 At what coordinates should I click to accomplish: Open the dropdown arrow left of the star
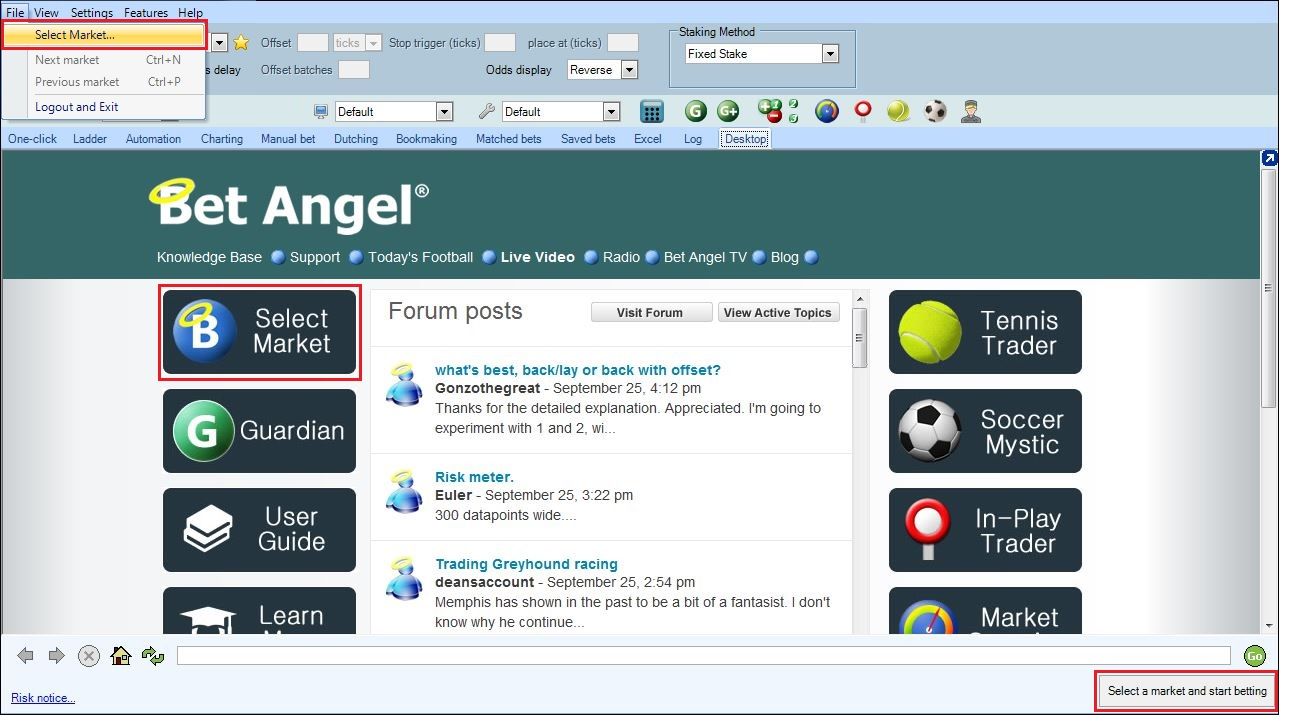point(219,43)
